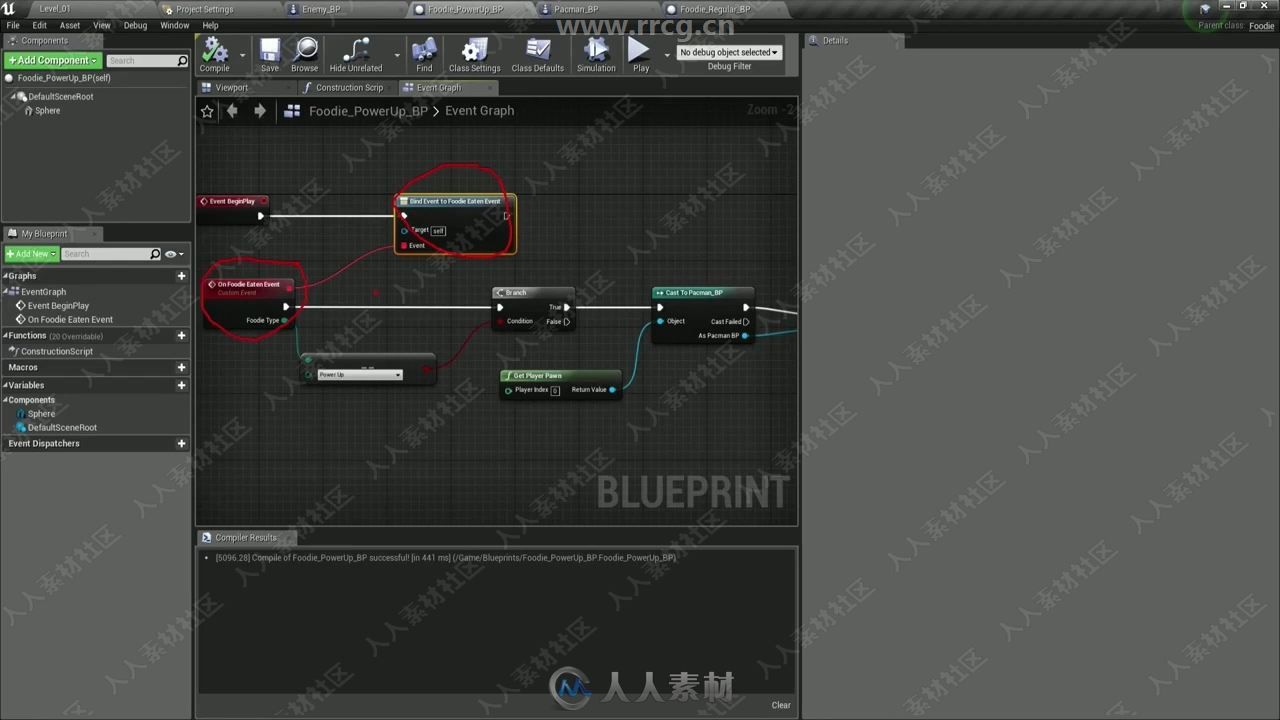Viewport: 1280px width, 720px height.
Task: Open the File menu
Action: [x=13, y=25]
